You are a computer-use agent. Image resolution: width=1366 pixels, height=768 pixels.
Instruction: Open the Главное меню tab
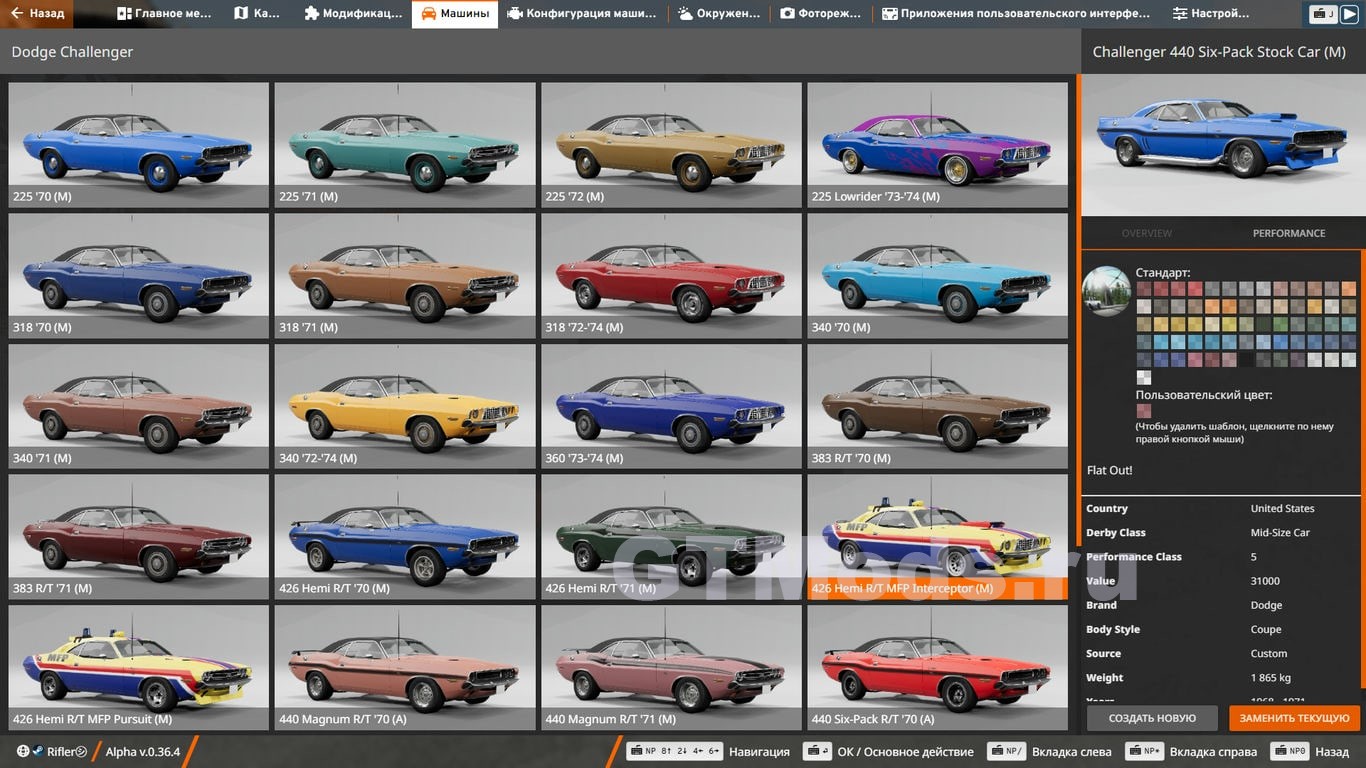pyautogui.click(x=164, y=14)
